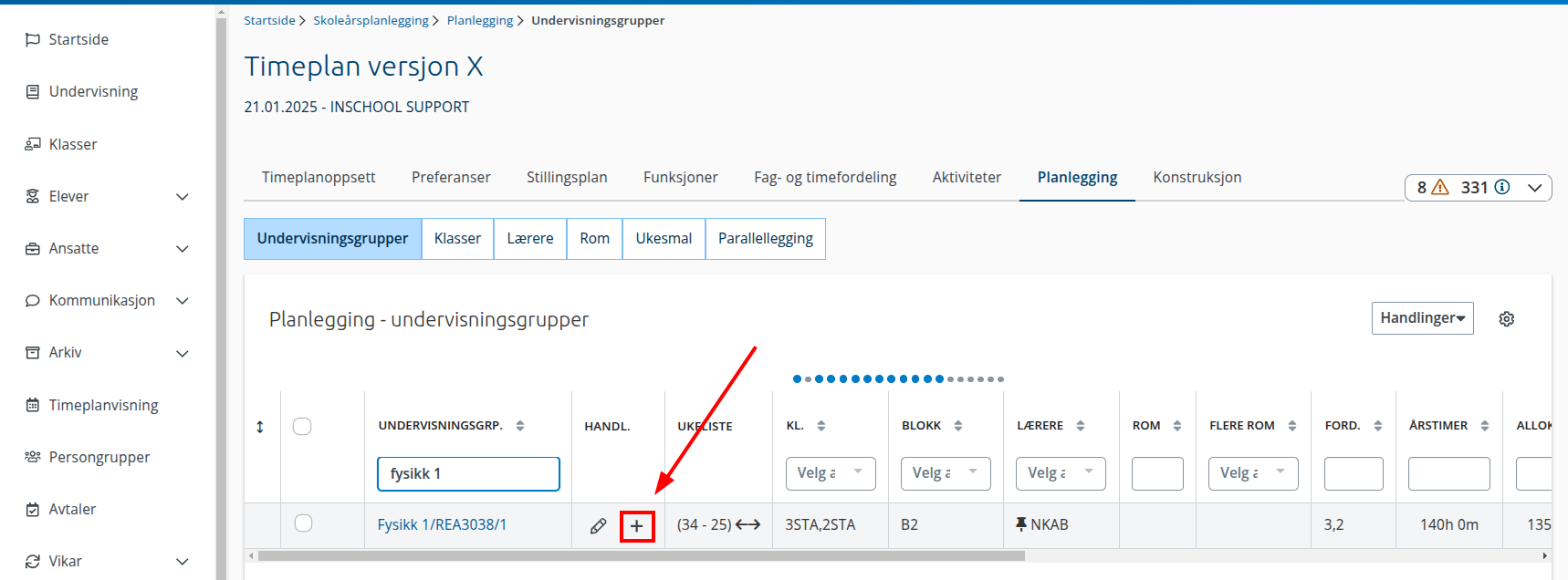Switch to Preferanser tab
1568x580 pixels.
451,177
